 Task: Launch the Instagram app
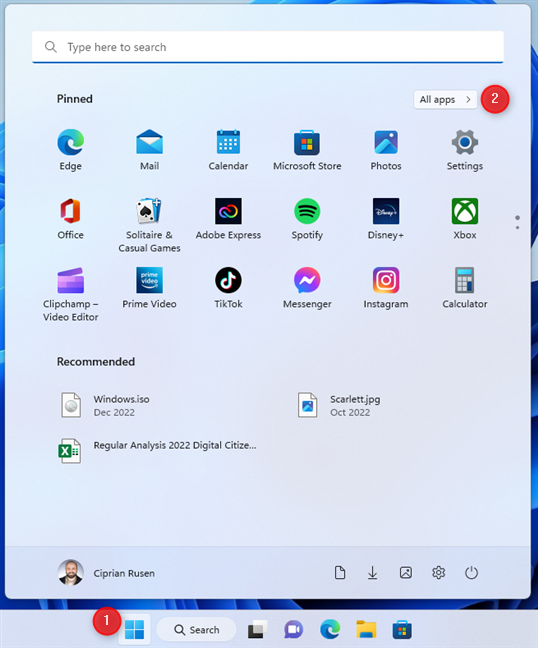point(386,288)
